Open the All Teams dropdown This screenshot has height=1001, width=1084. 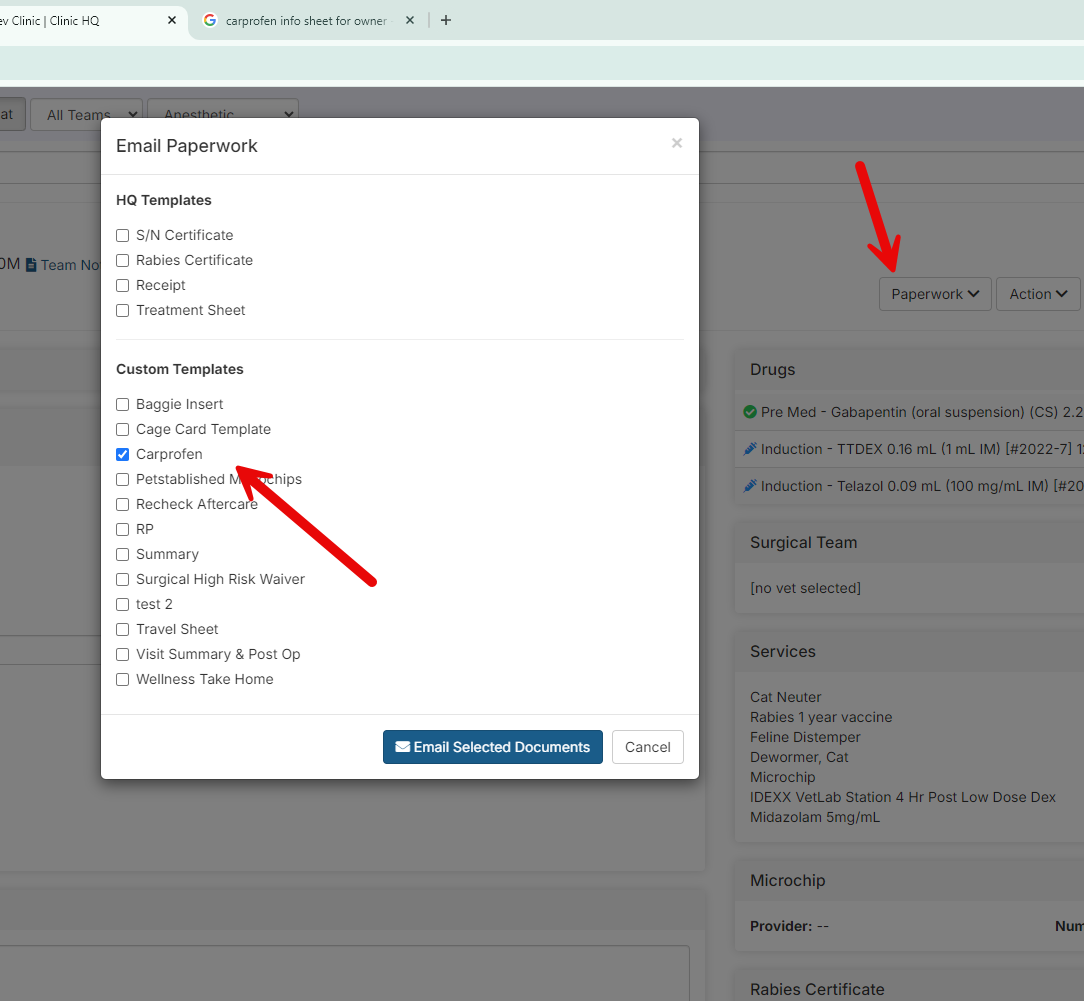pyautogui.click(x=86, y=115)
